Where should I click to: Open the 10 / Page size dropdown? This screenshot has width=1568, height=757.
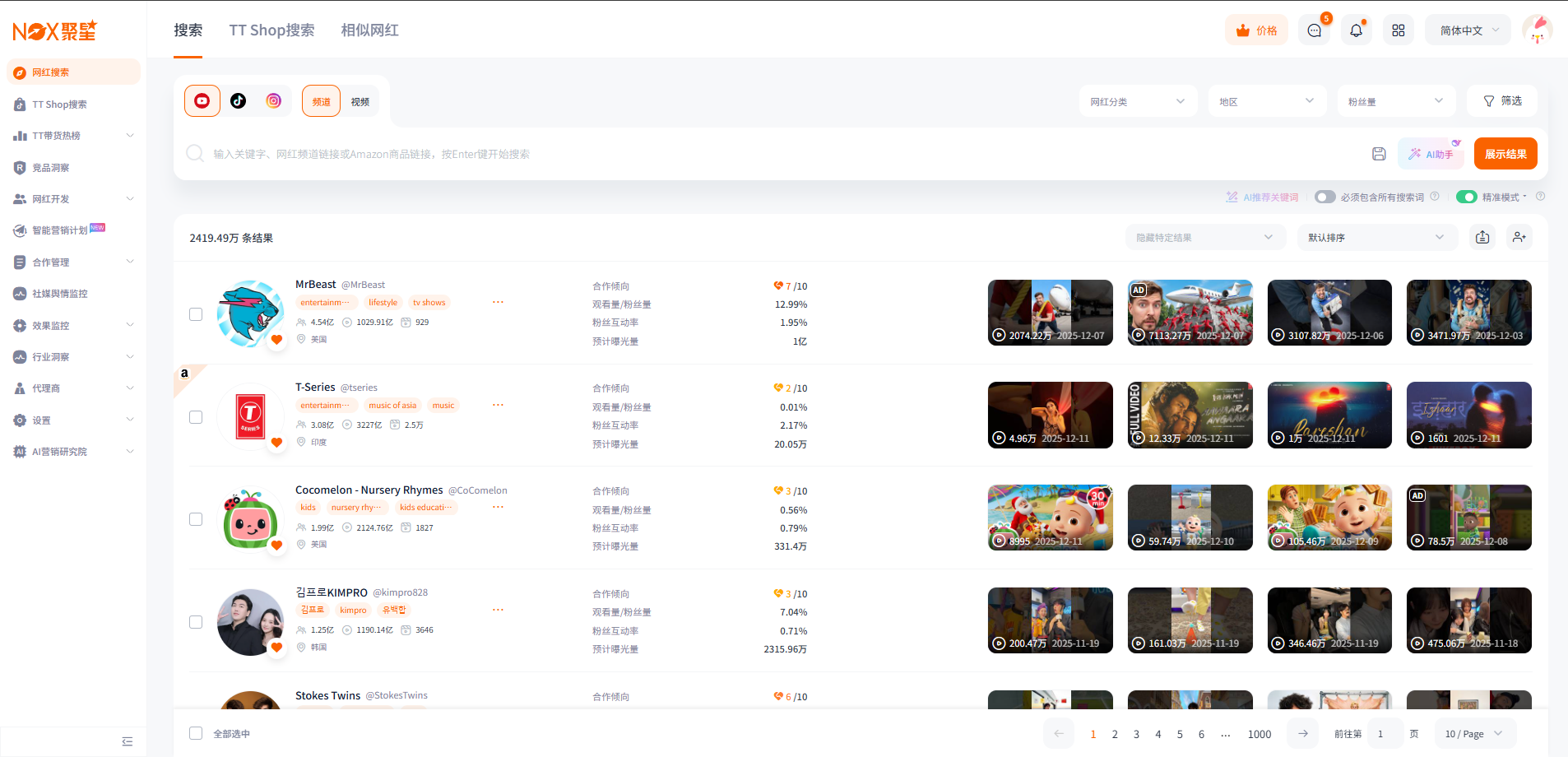coord(1473,734)
